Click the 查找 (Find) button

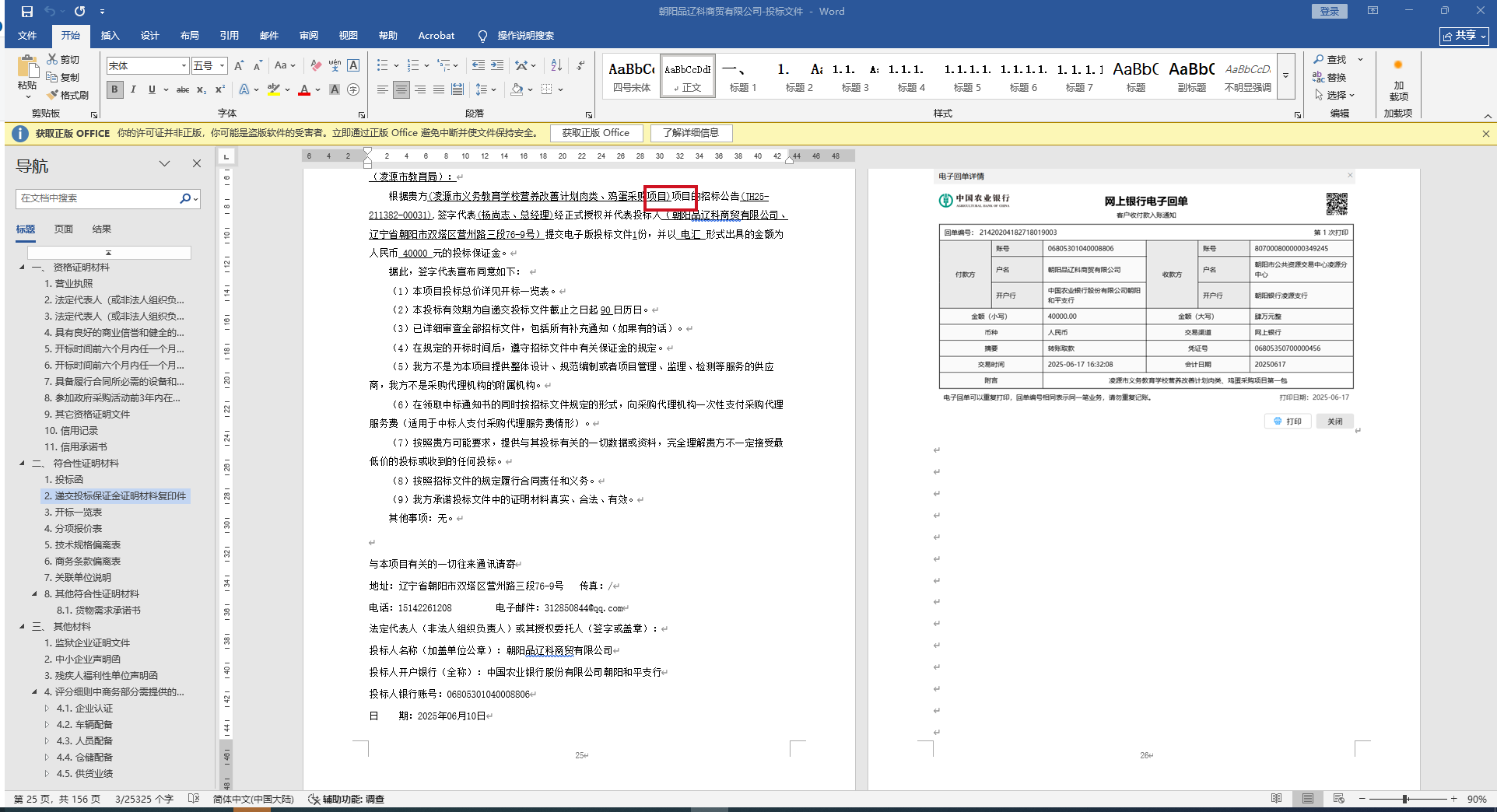1330,60
